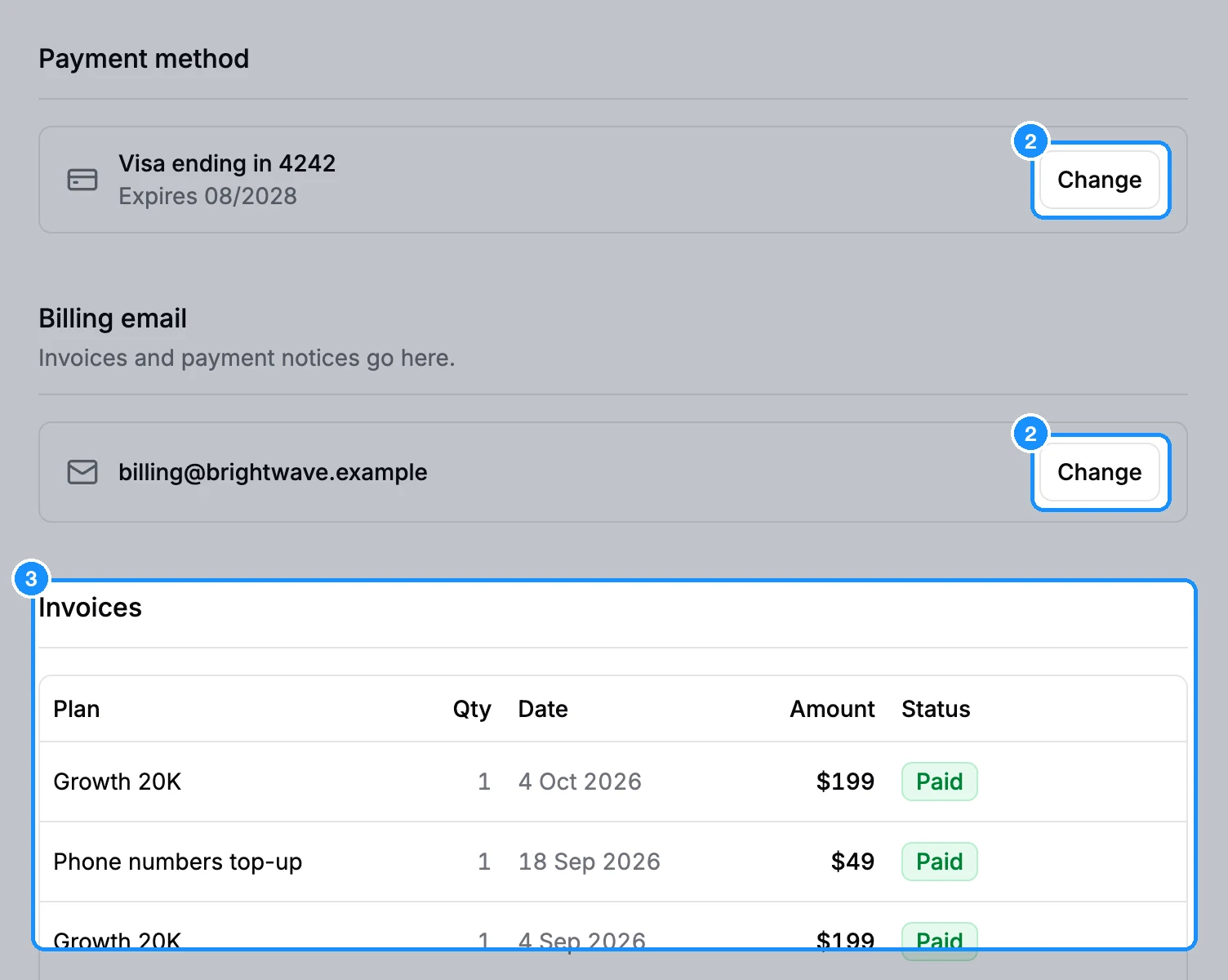
Task: Click the 18 Sep 2026 date cell
Action: 589,862
